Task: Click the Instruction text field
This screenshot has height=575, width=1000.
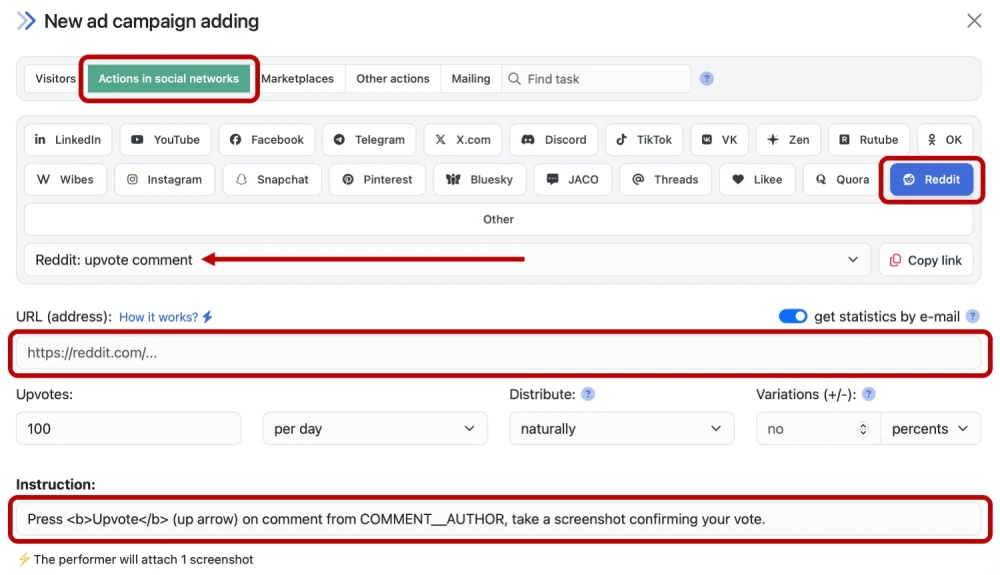Action: click(x=499, y=519)
